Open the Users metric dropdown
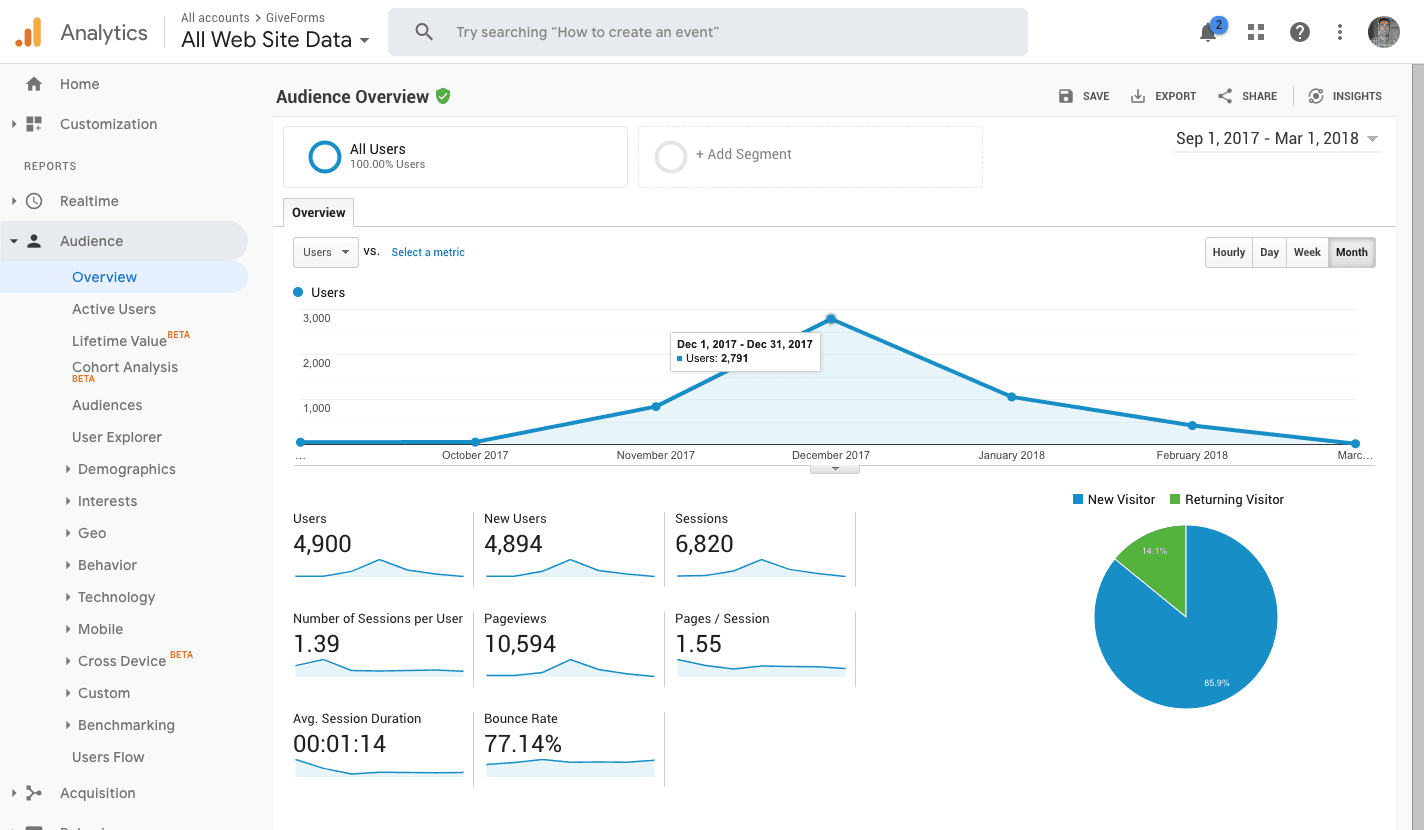 point(325,252)
